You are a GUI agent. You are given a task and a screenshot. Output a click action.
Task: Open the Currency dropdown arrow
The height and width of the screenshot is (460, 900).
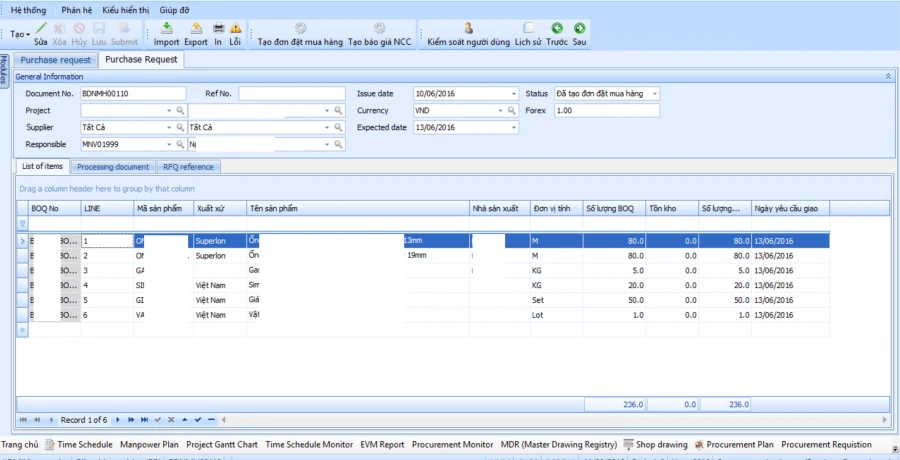click(x=501, y=110)
